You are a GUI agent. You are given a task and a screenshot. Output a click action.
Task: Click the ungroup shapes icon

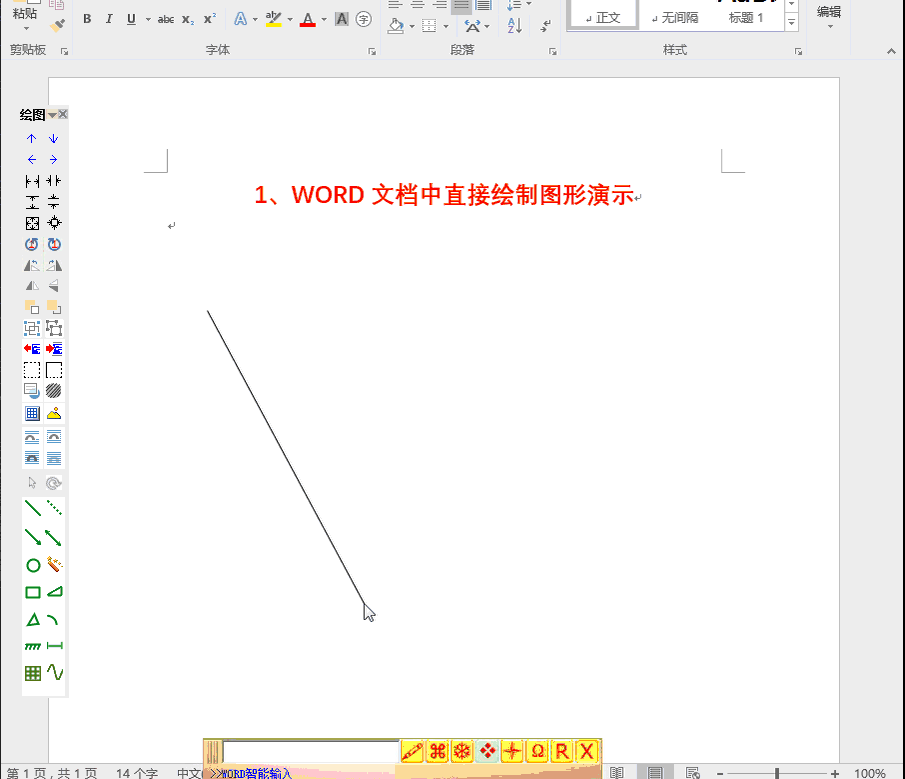click(54, 328)
